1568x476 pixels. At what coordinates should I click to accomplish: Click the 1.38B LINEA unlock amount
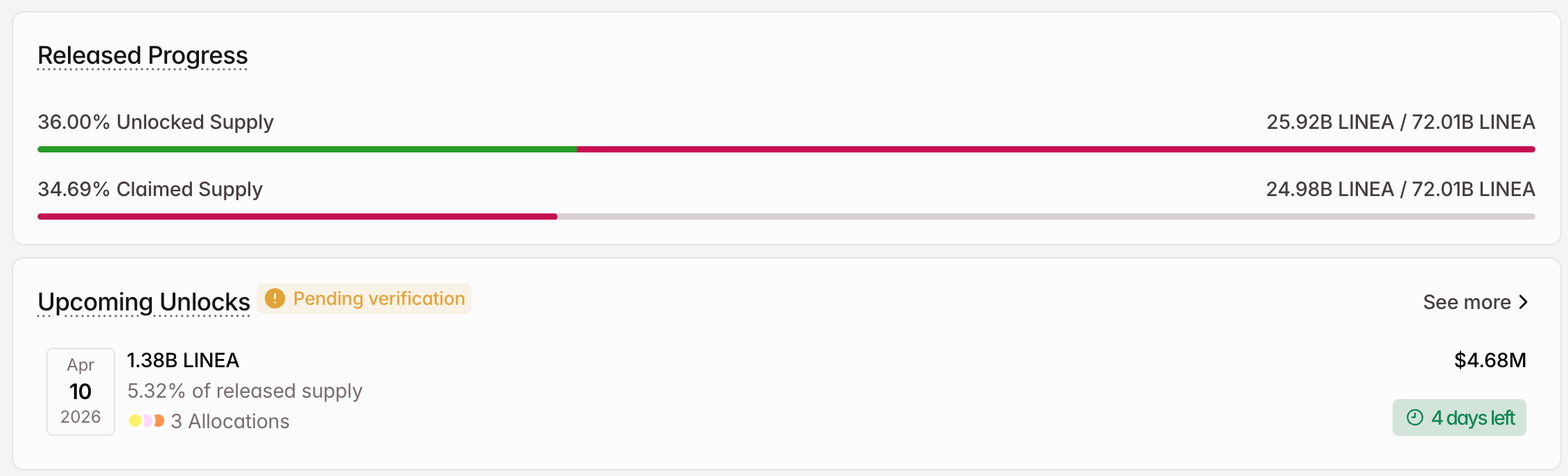pos(183,360)
